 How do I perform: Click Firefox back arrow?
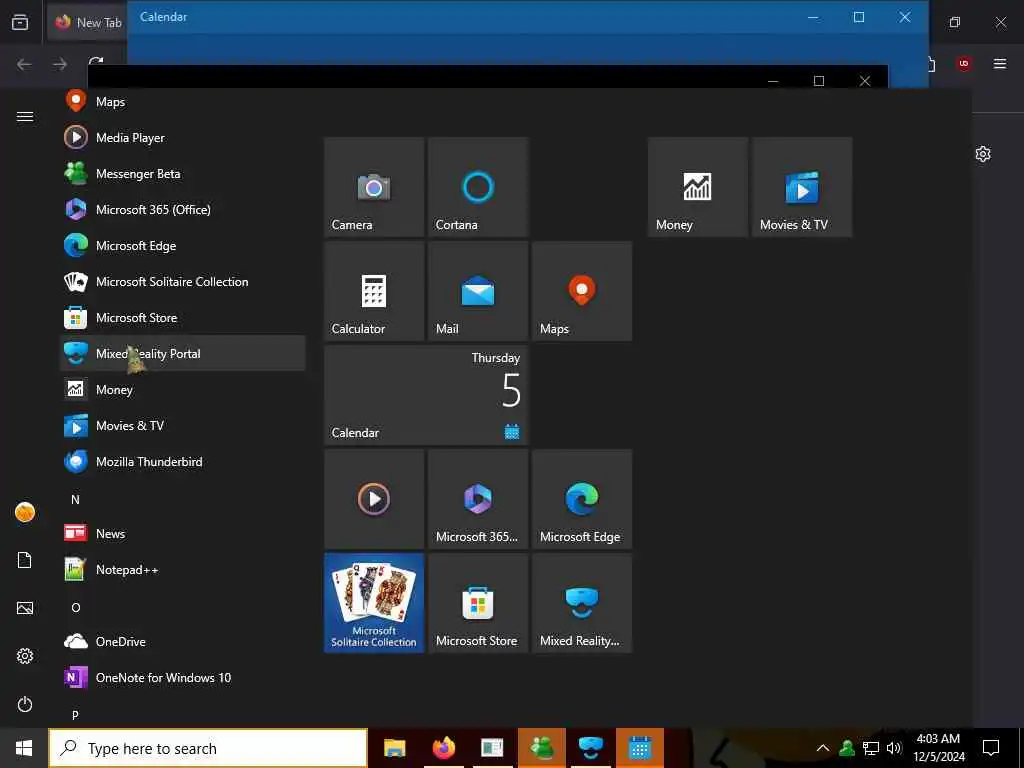[24, 64]
